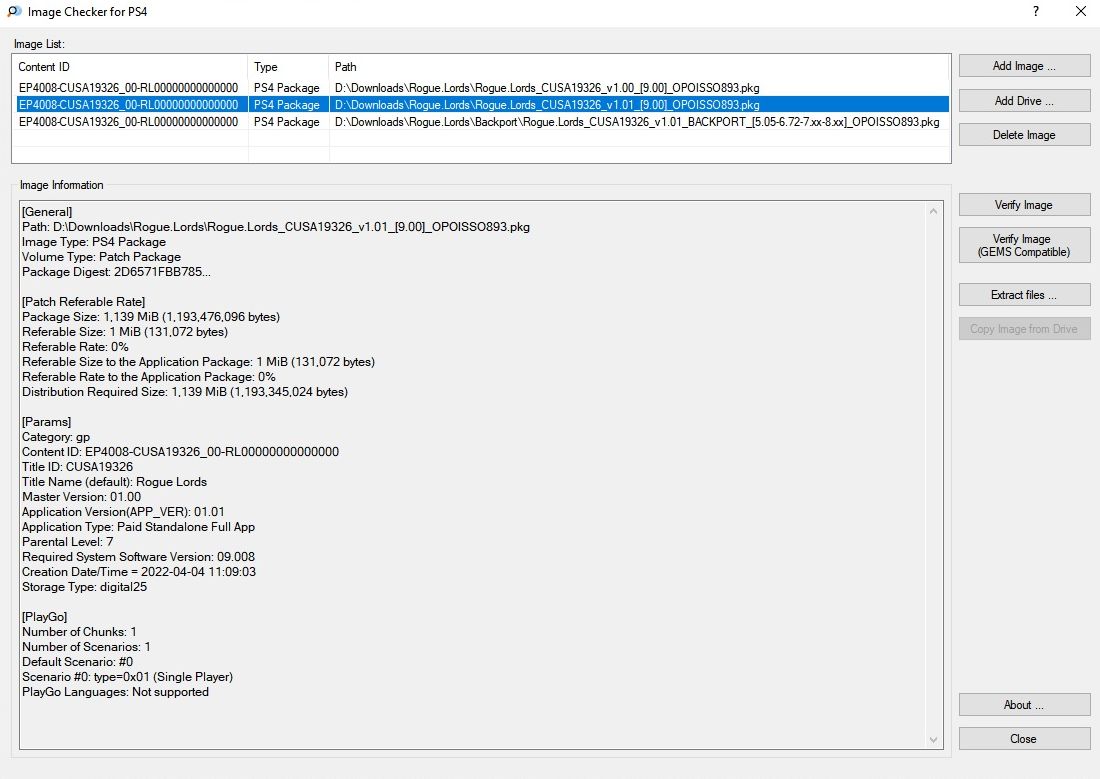Click the [General] section heading text
This screenshot has height=779, width=1100.
point(47,212)
